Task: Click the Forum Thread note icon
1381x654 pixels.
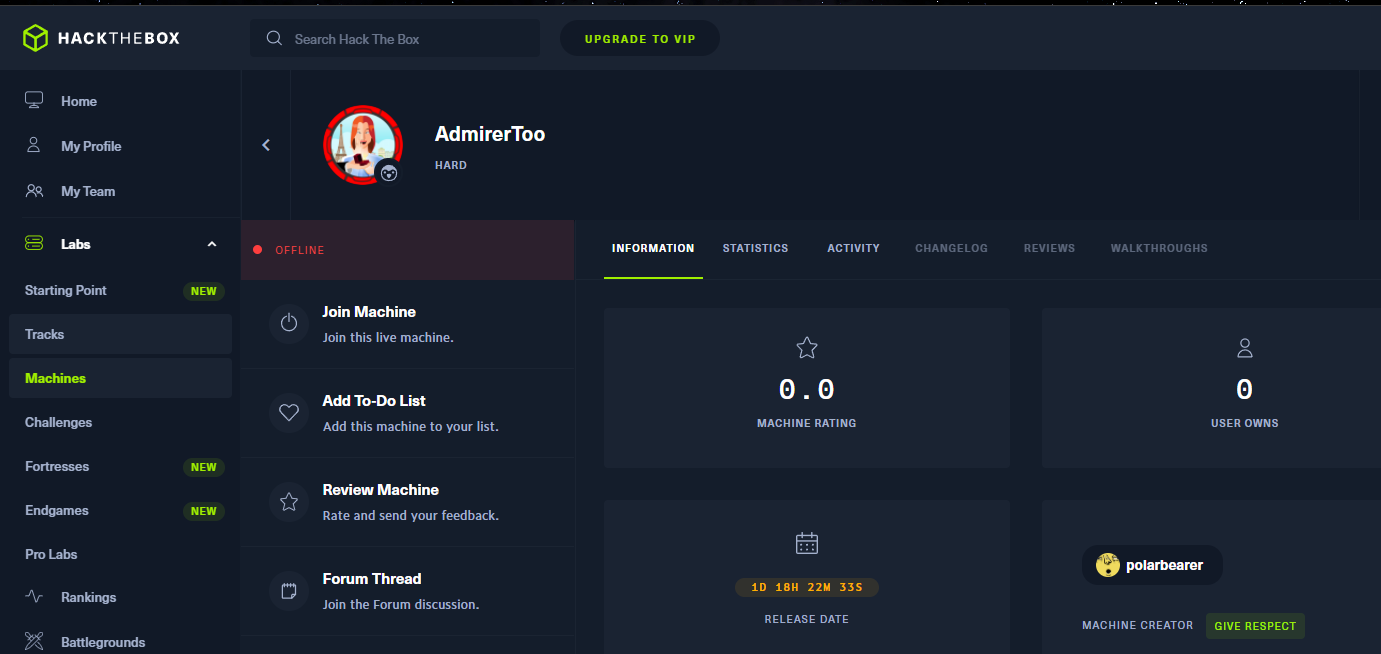Action: tap(289, 591)
